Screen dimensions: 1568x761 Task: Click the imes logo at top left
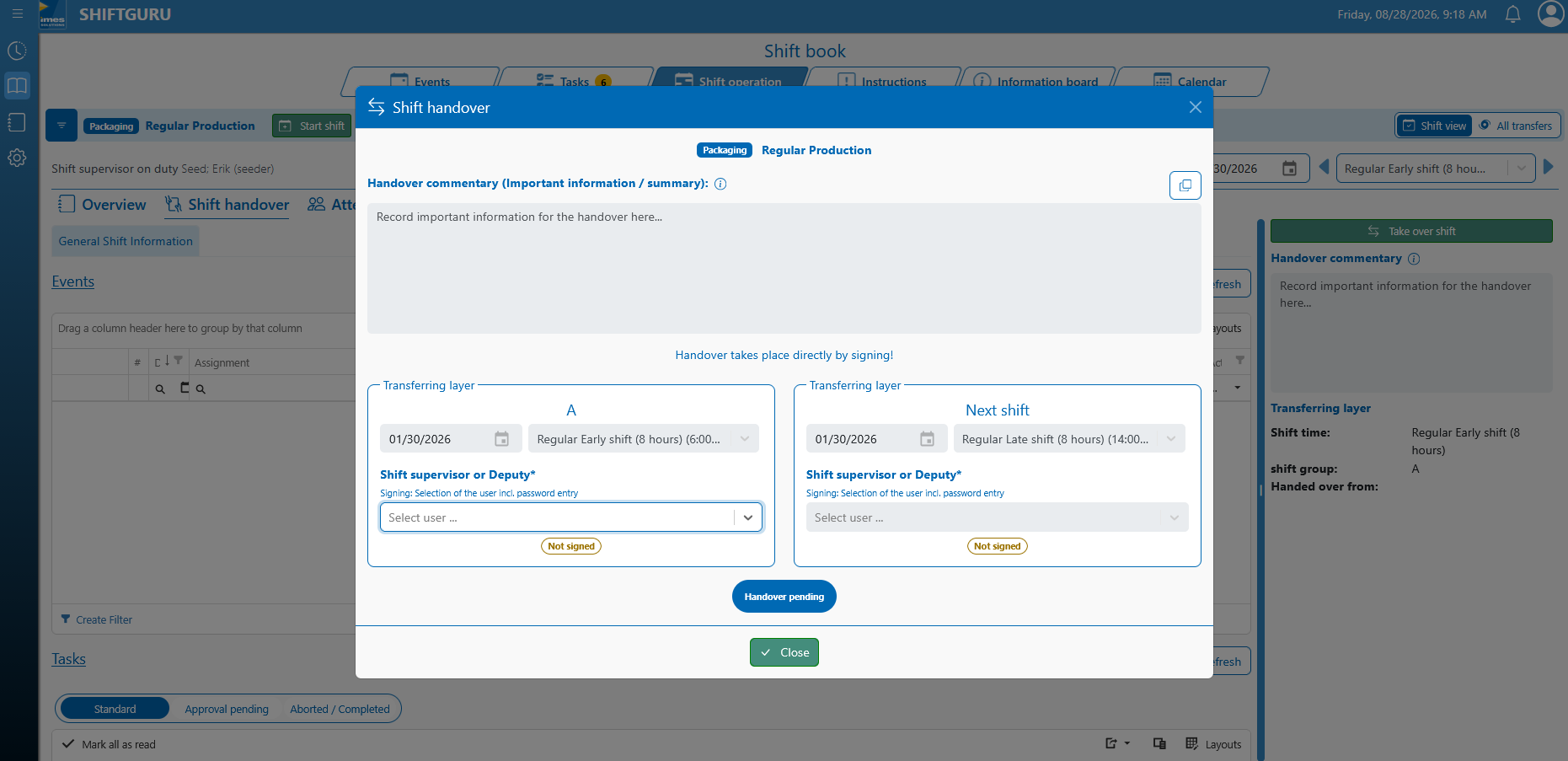[x=51, y=14]
